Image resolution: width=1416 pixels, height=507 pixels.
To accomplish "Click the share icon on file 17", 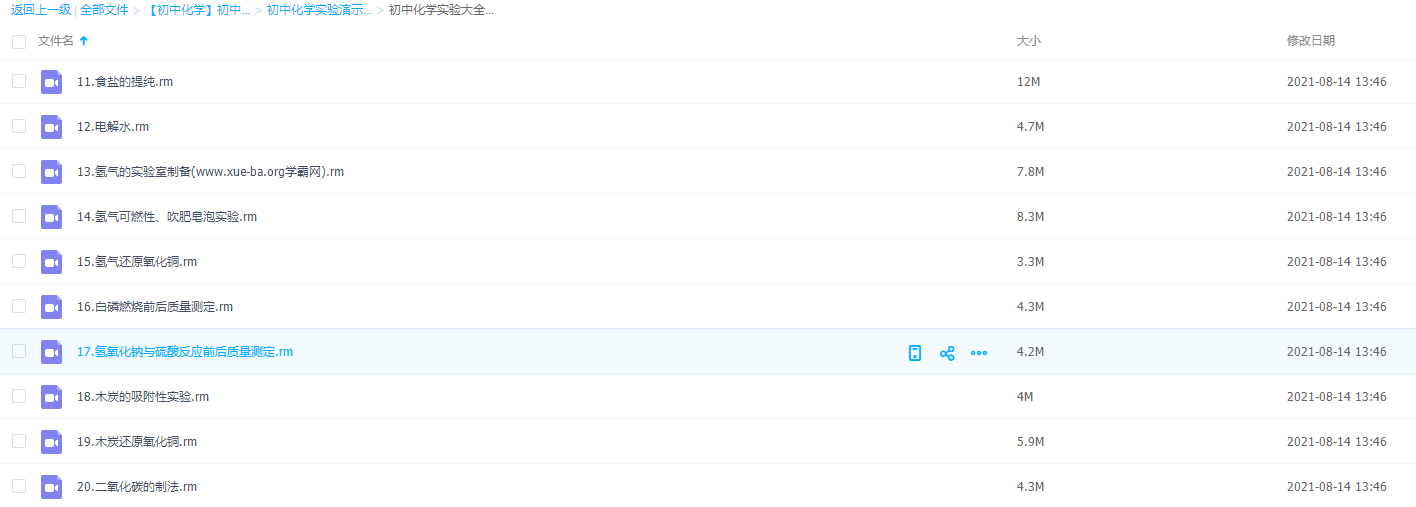I will pos(947,353).
